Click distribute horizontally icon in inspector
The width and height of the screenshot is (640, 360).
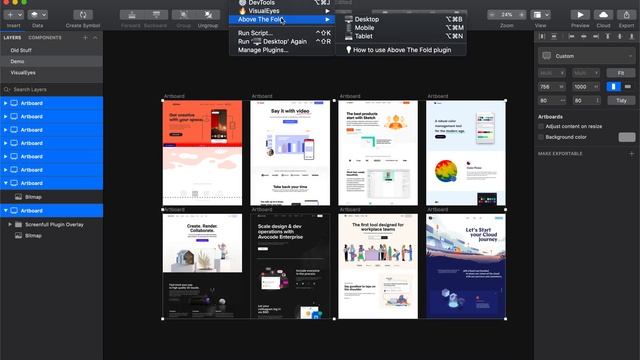click(542, 36)
